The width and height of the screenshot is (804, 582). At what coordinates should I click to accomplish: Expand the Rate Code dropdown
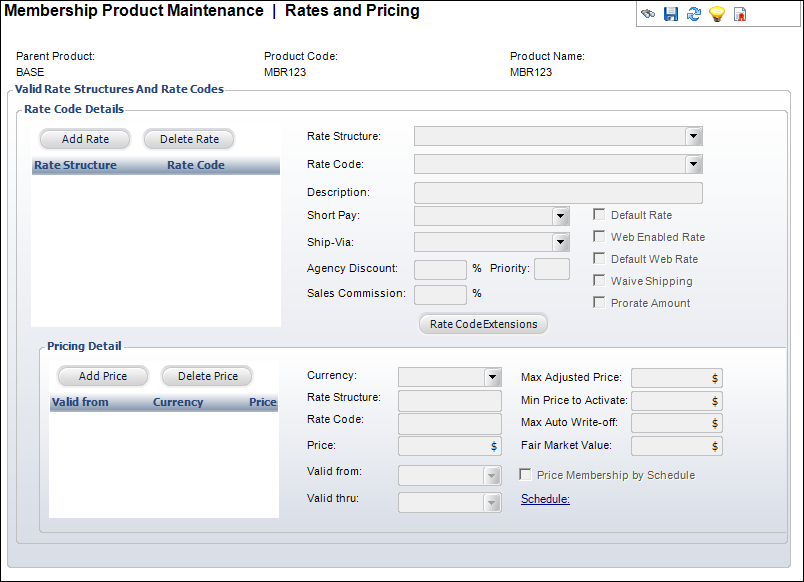694,164
